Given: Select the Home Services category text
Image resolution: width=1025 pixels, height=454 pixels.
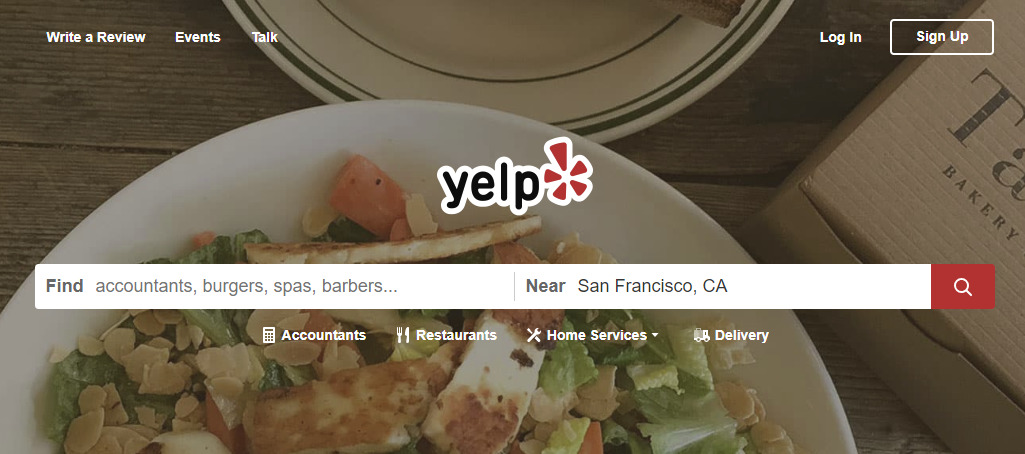Looking at the screenshot, I should [597, 335].
